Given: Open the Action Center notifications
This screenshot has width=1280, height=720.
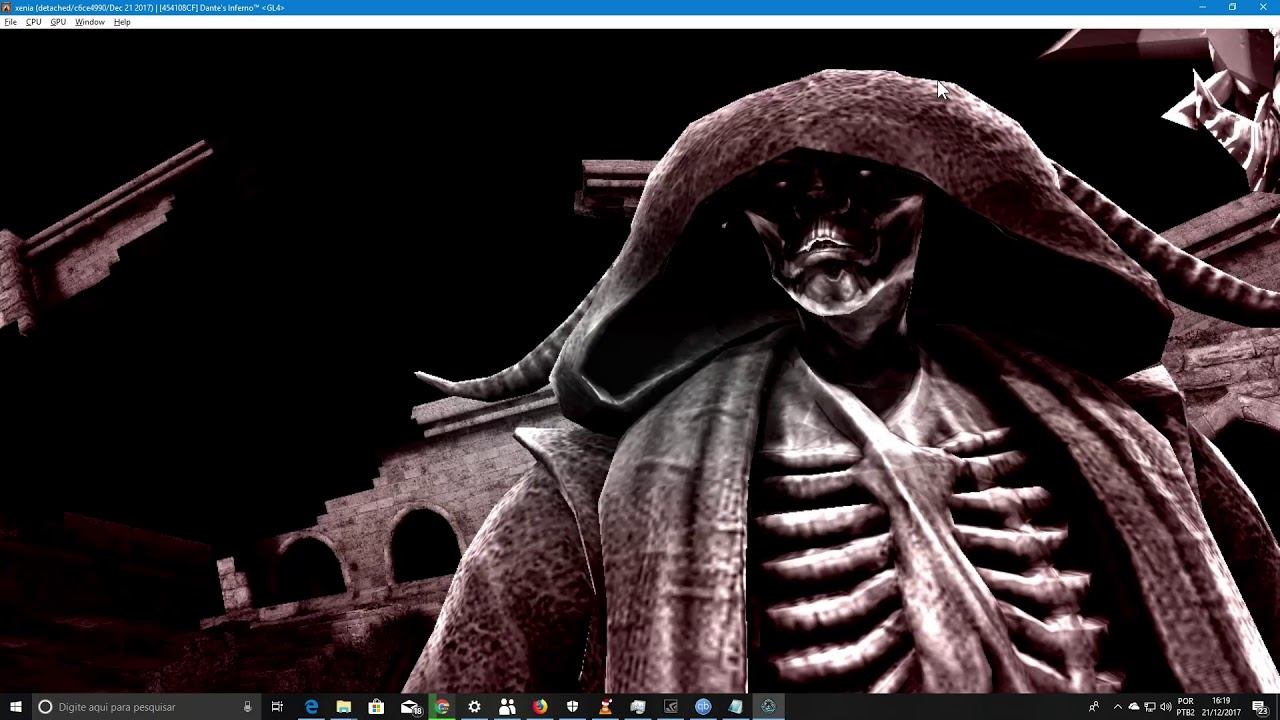Looking at the screenshot, I should tap(1261, 707).
